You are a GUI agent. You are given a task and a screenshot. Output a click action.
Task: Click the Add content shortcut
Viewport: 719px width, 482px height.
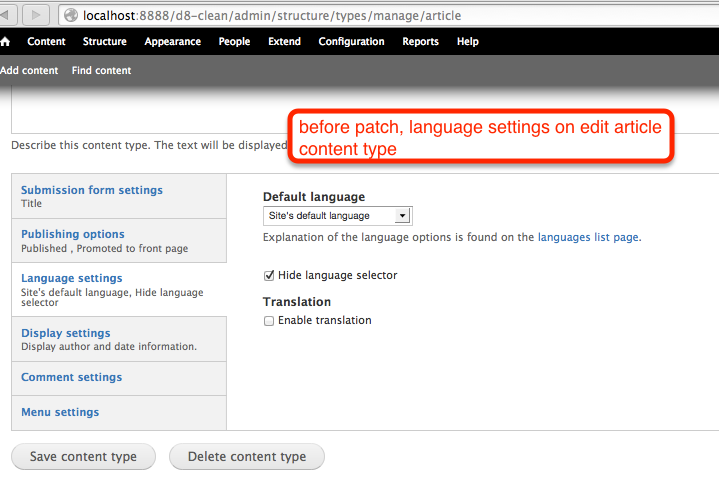[x=29, y=71]
